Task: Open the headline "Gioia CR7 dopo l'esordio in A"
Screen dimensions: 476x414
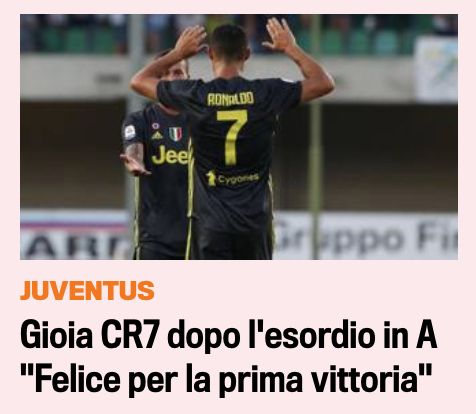Action: (x=228, y=334)
